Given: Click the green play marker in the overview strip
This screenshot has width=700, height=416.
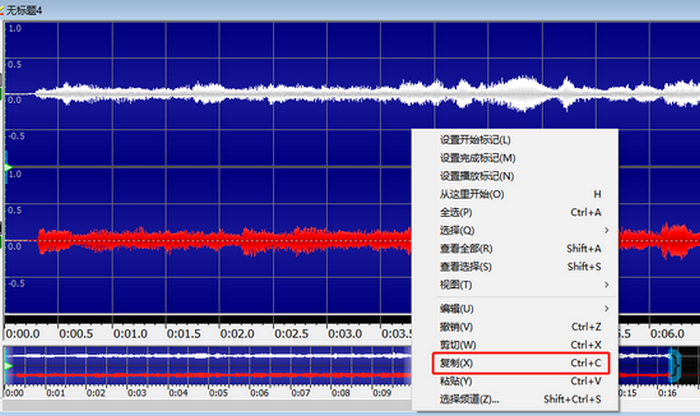Looking at the screenshot, I should coord(8,366).
